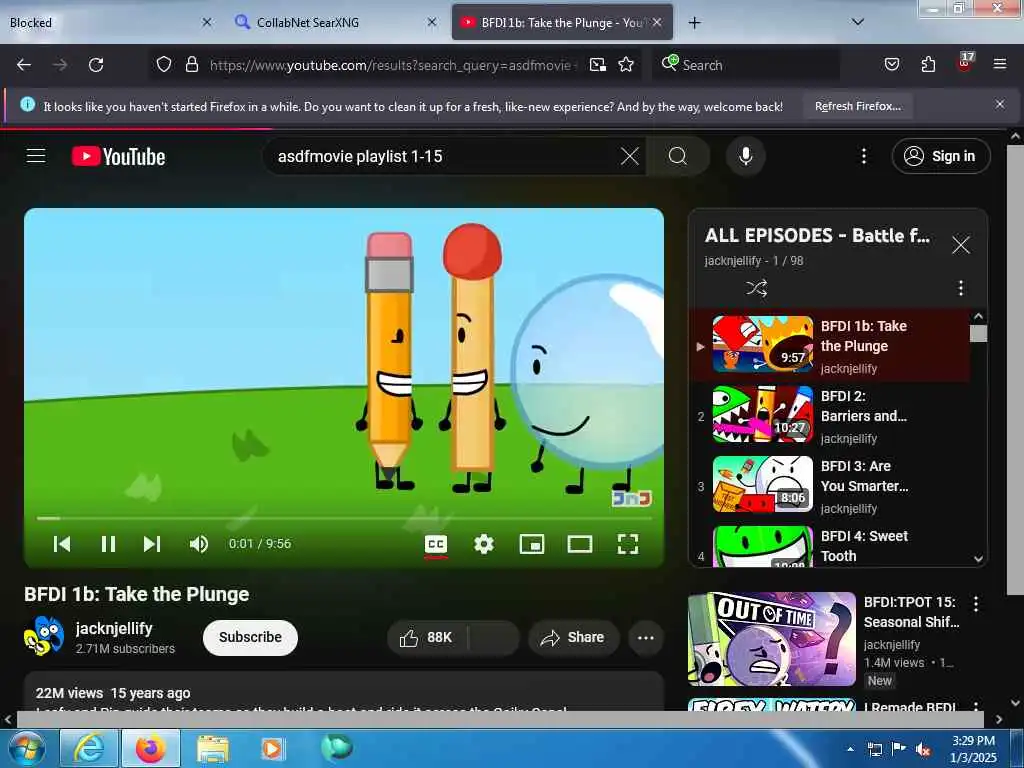1024x768 pixels.
Task: Launch Internet Explorer from the taskbar
Action: click(x=89, y=748)
